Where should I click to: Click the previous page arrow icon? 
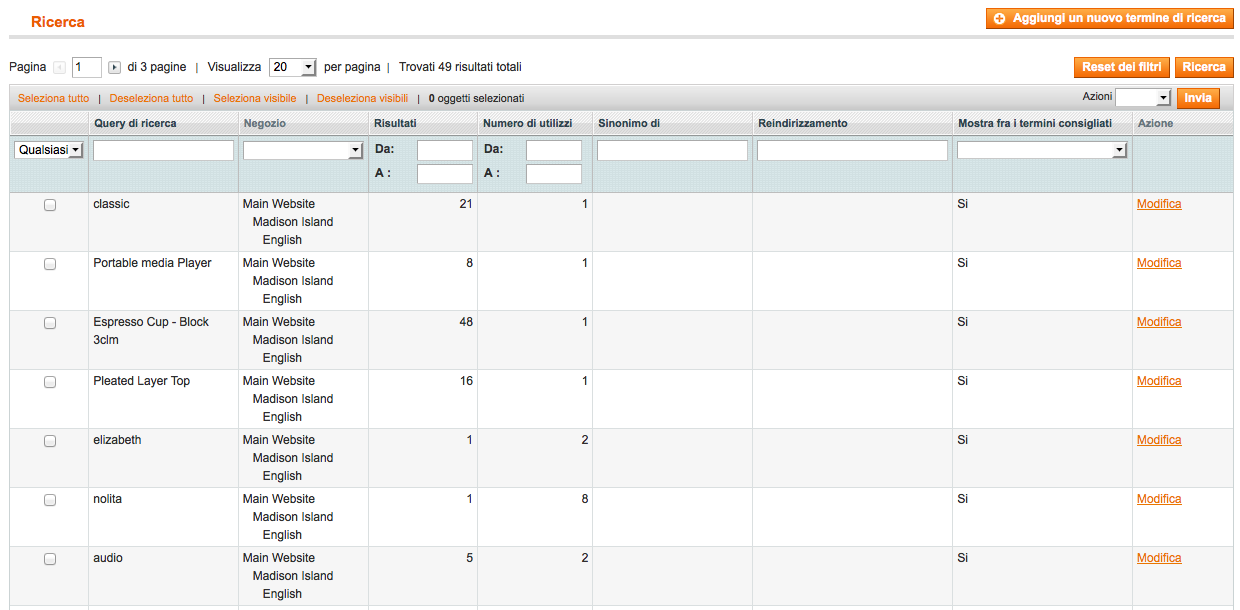click(x=59, y=68)
